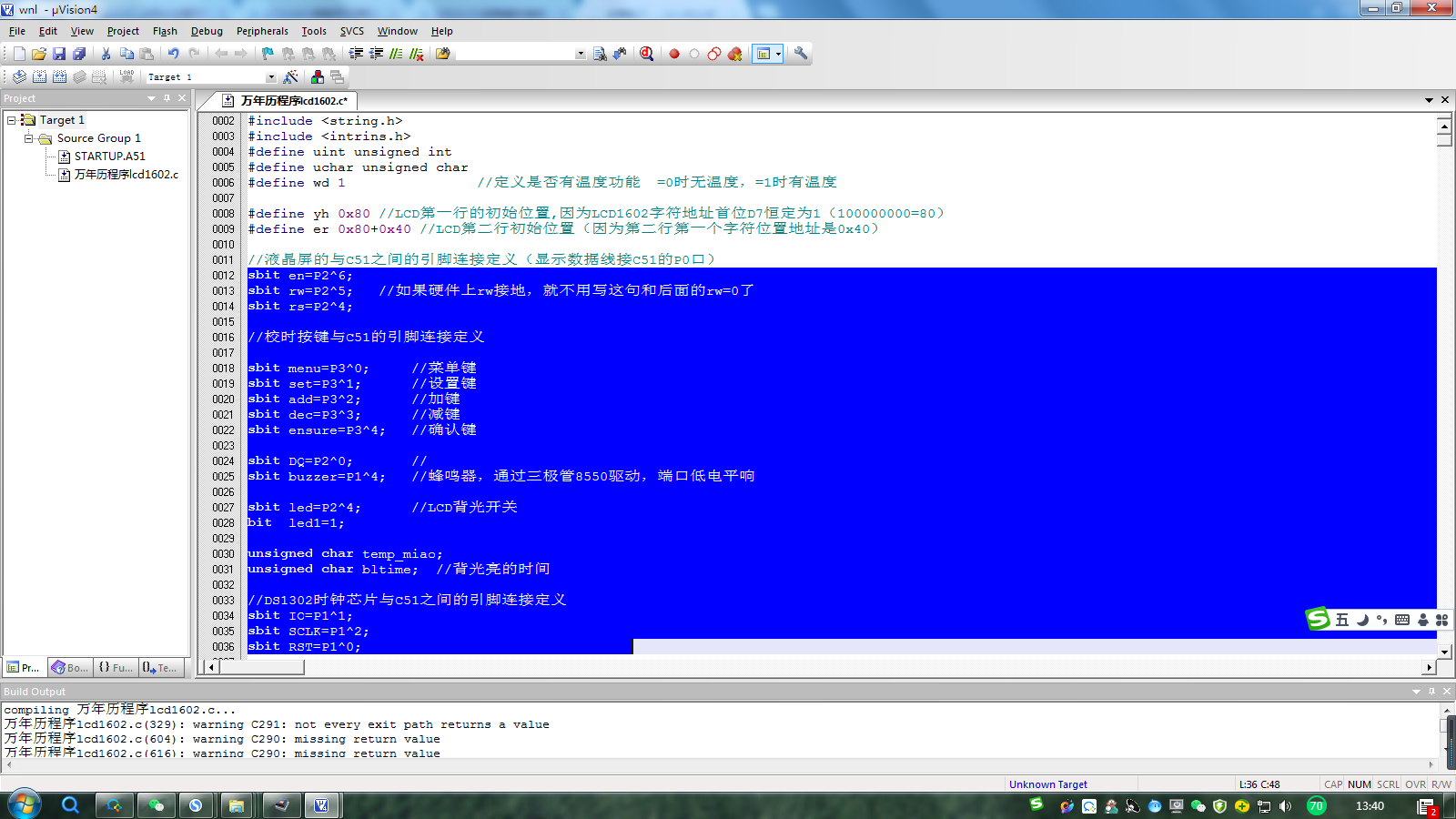
Task: Click the Build target icon
Action: tap(39, 76)
